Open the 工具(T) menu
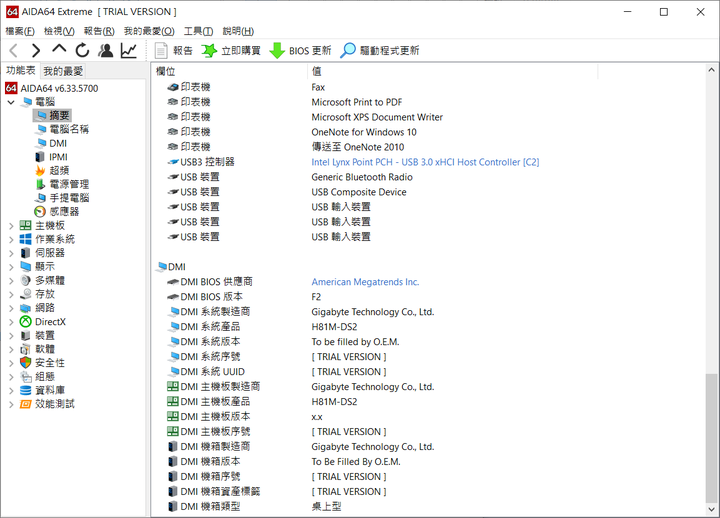This screenshot has width=720, height=518. (198, 31)
